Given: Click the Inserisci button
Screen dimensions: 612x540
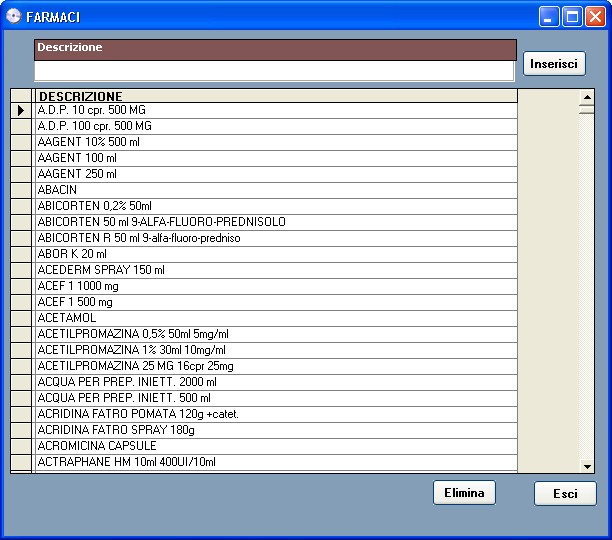Looking at the screenshot, I should (554, 64).
